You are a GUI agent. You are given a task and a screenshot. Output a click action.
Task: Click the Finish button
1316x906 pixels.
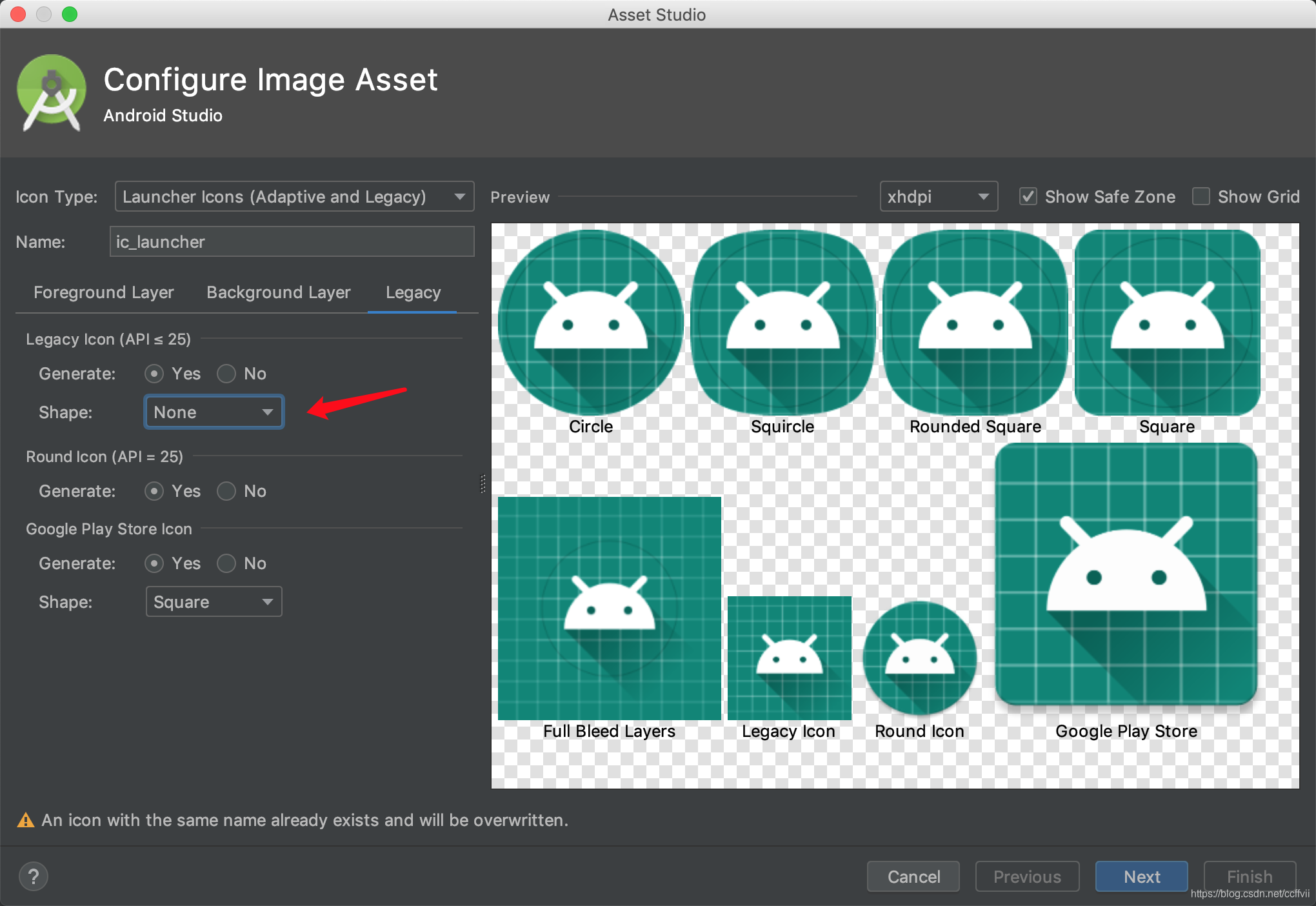(1250, 876)
